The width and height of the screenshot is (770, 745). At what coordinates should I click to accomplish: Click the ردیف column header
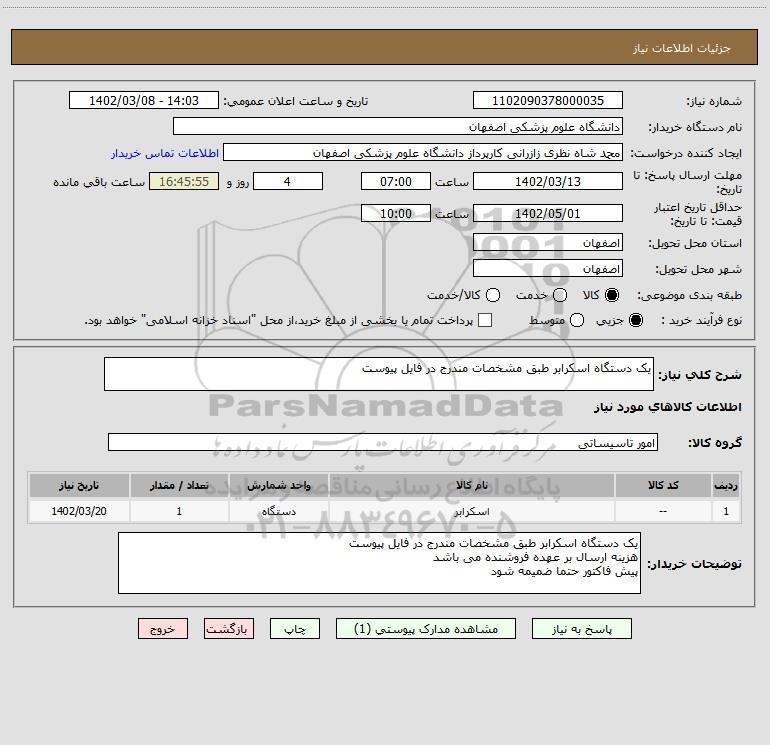(726, 486)
